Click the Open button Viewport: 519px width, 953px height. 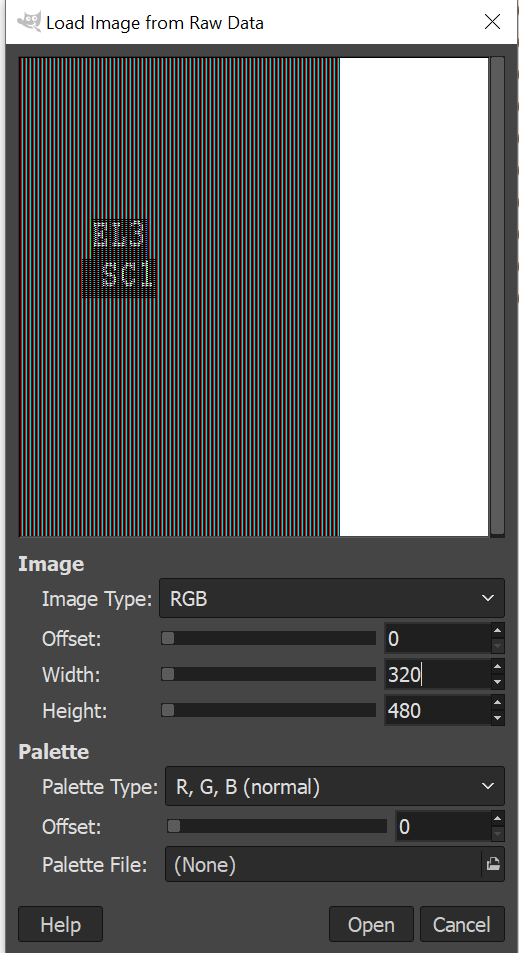pyautogui.click(x=371, y=924)
